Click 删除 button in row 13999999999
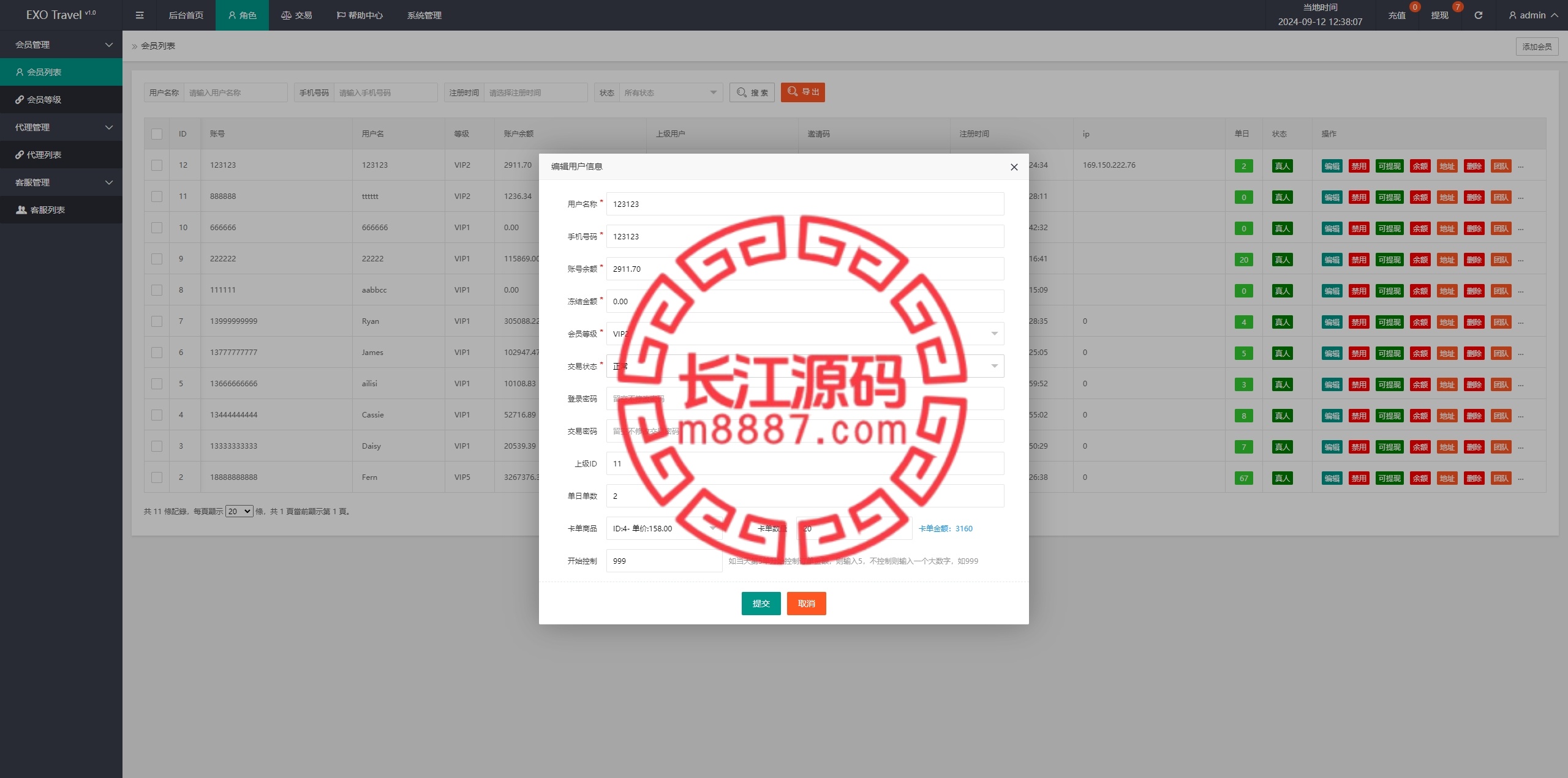 (x=1474, y=322)
